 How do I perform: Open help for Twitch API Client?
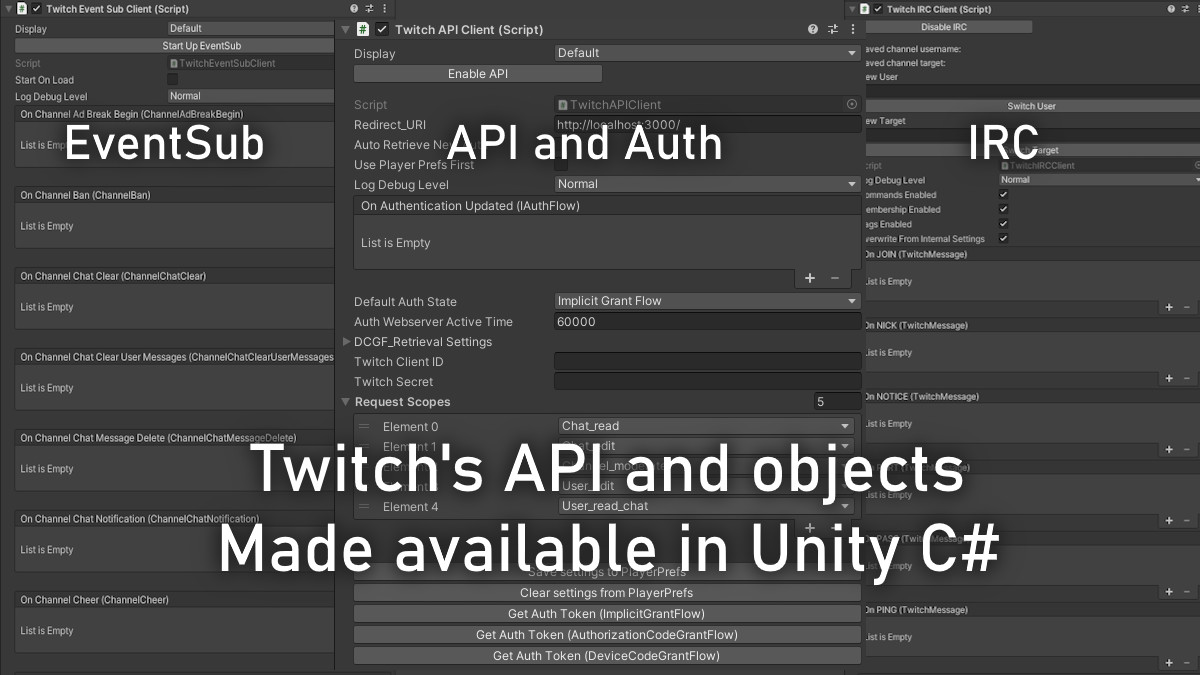pos(813,30)
